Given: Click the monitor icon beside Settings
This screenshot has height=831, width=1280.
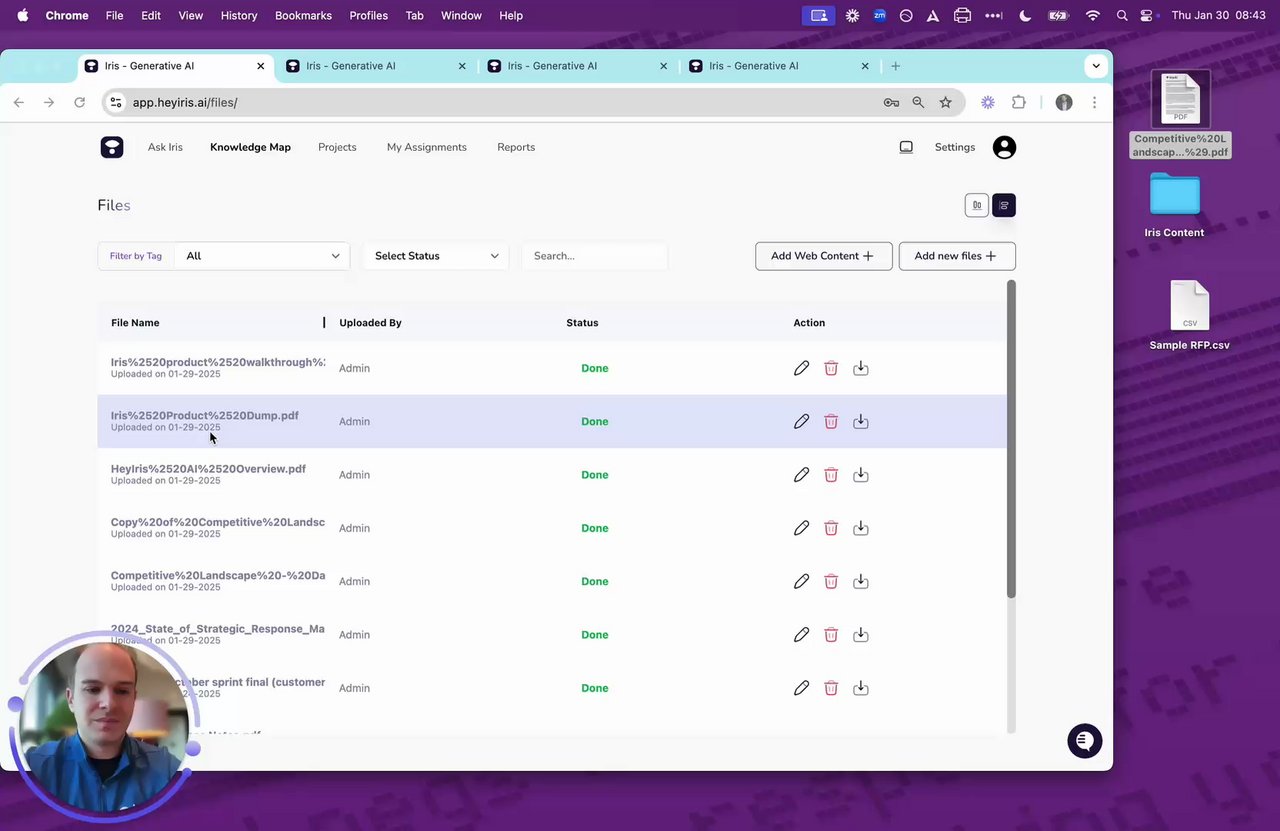Looking at the screenshot, I should (906, 147).
